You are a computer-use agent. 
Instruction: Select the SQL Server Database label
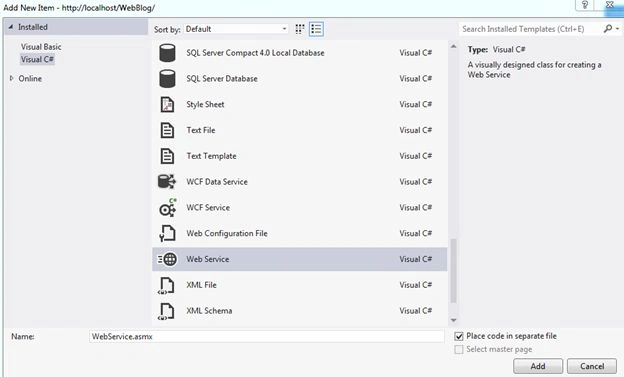point(222,79)
